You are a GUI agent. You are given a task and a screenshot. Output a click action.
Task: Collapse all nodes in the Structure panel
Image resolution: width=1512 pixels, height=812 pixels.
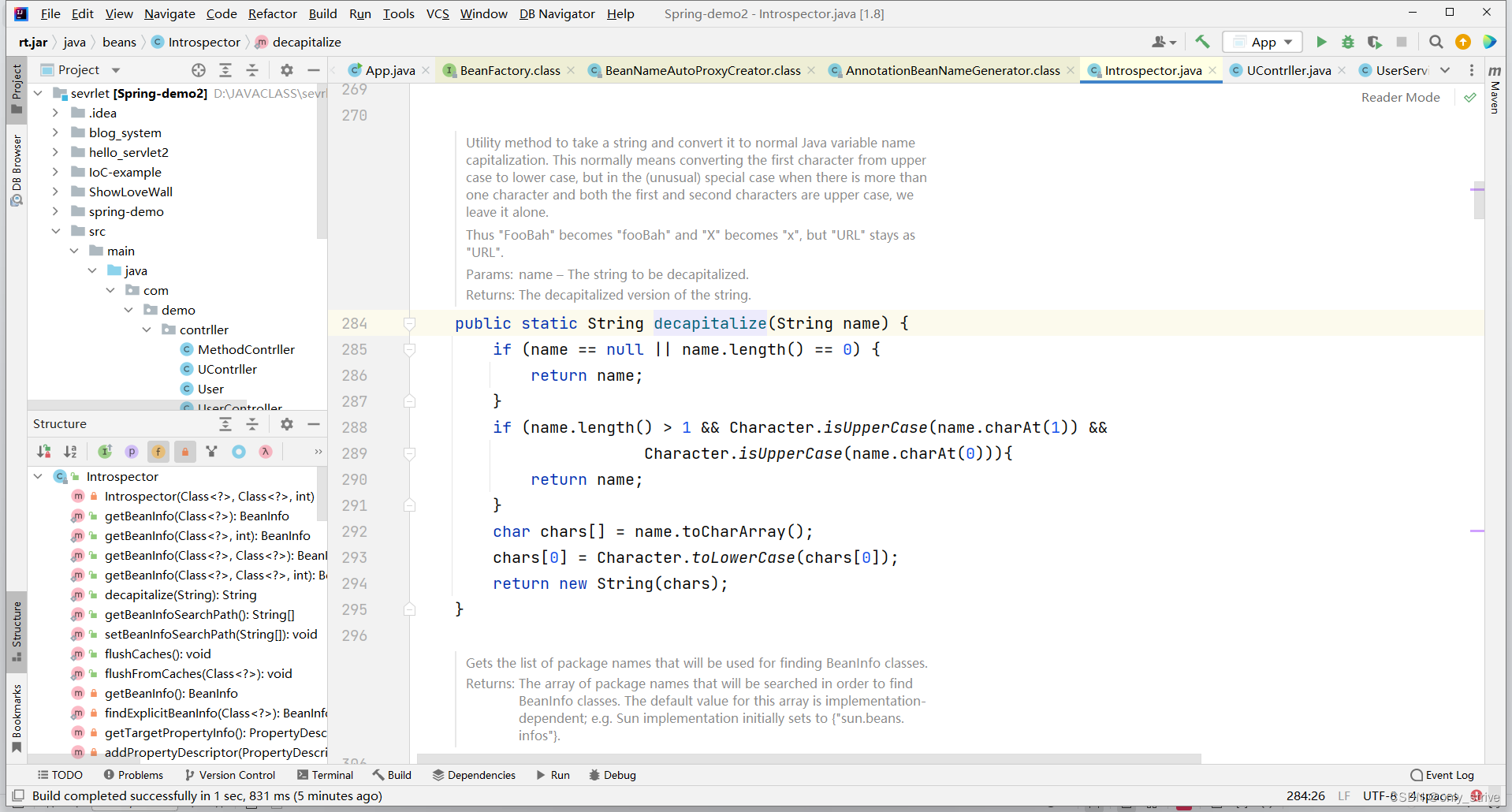[x=252, y=424]
